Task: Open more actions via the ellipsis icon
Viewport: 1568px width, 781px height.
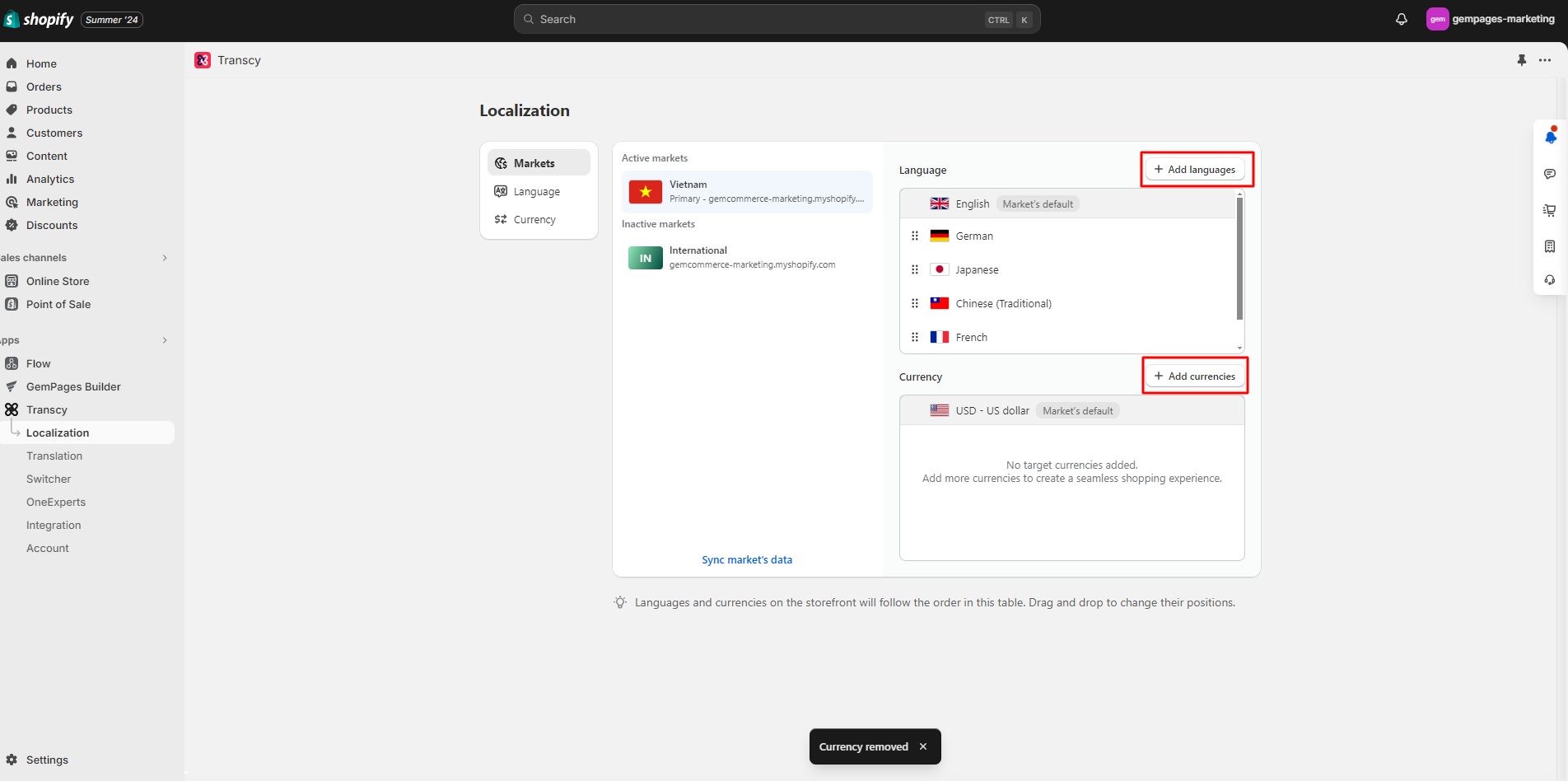Action: click(x=1546, y=60)
